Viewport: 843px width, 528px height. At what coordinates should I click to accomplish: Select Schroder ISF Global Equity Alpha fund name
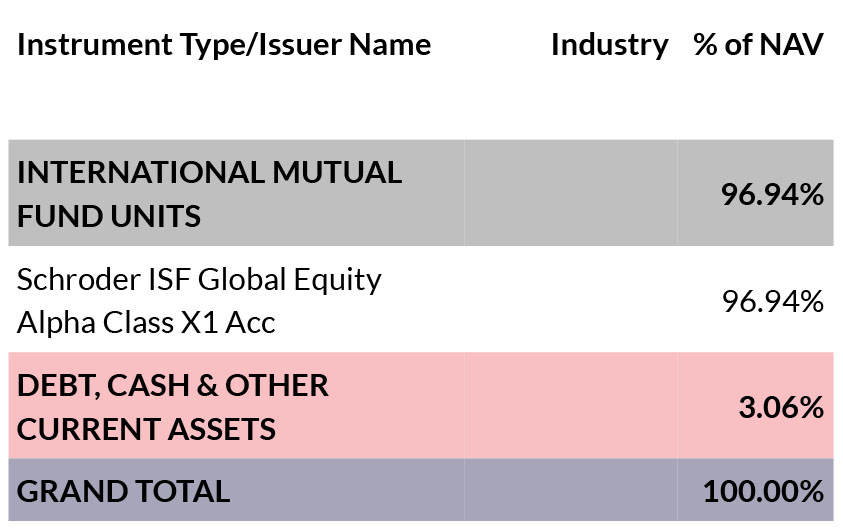pos(199,301)
